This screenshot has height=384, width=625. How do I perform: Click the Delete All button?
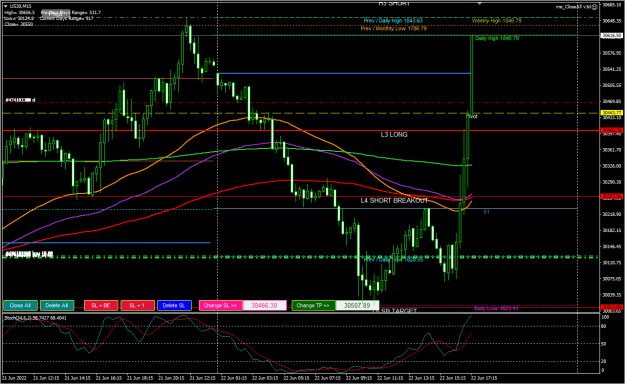point(57,305)
